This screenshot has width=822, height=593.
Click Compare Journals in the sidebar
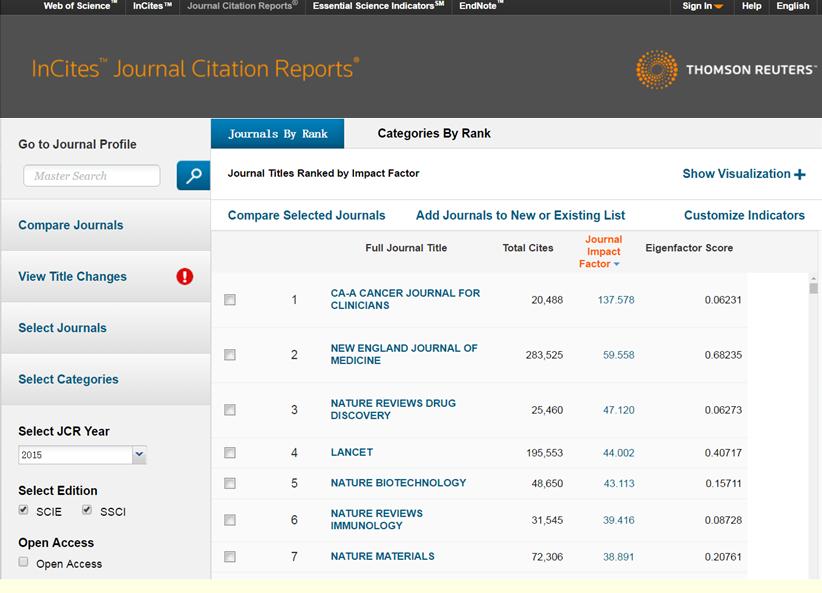pos(71,225)
